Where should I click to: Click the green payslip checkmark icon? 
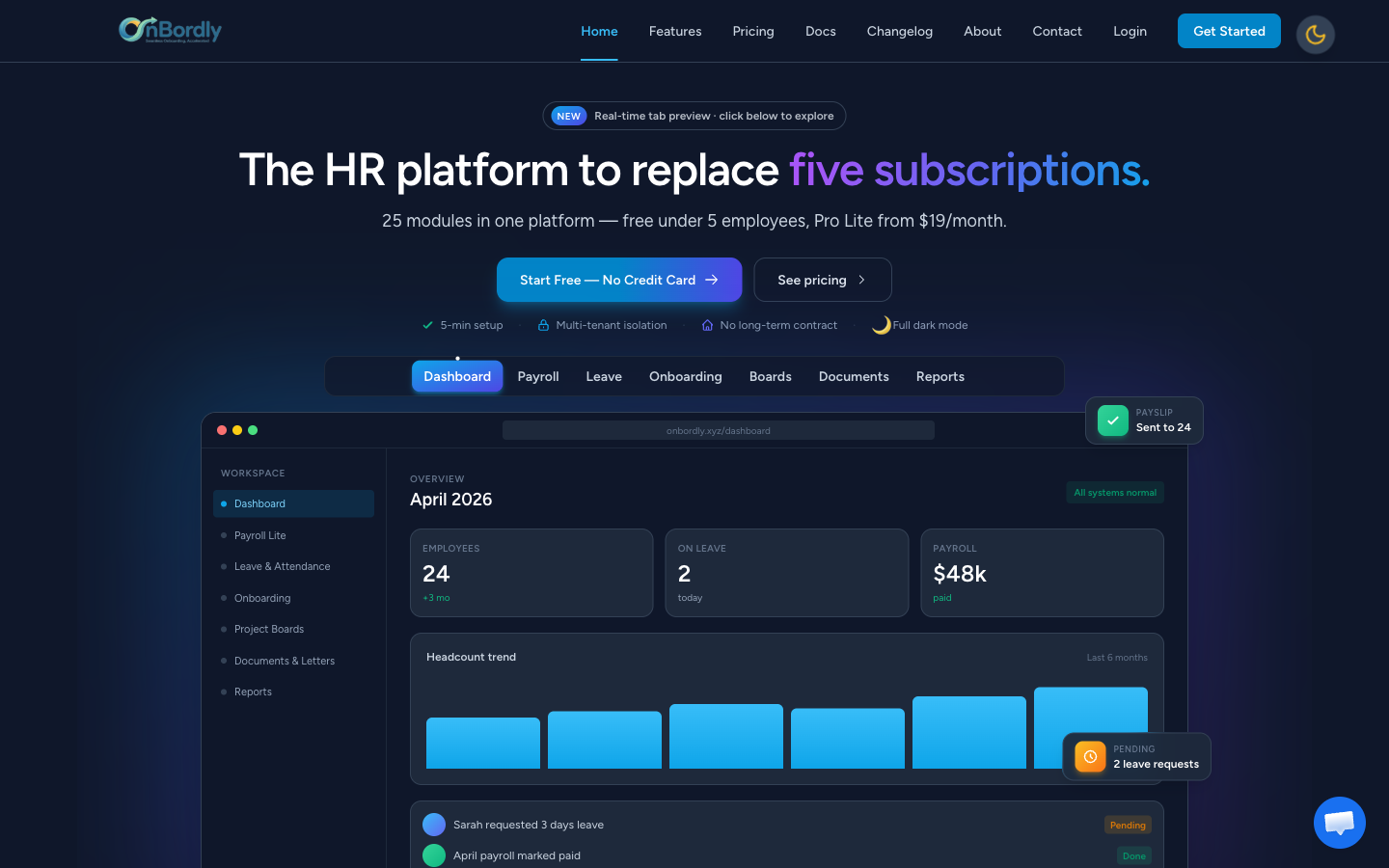point(1112,420)
